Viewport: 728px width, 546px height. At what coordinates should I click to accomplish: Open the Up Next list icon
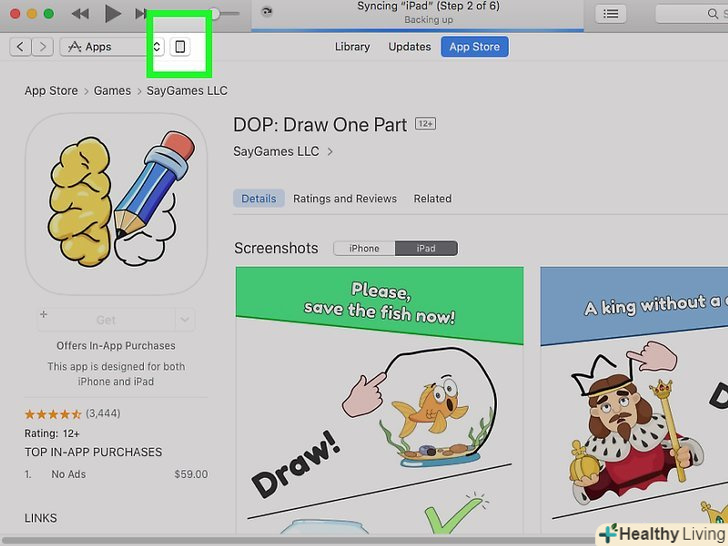click(x=611, y=14)
